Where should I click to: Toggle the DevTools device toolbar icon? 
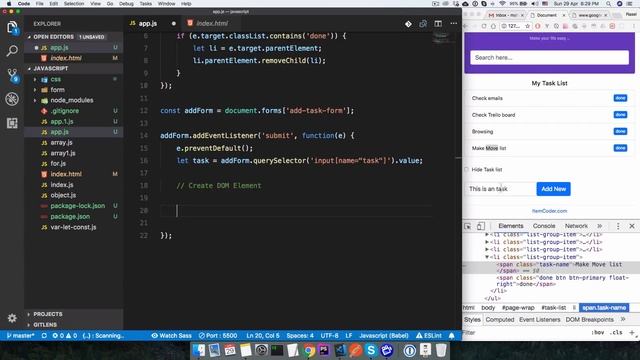click(480, 226)
